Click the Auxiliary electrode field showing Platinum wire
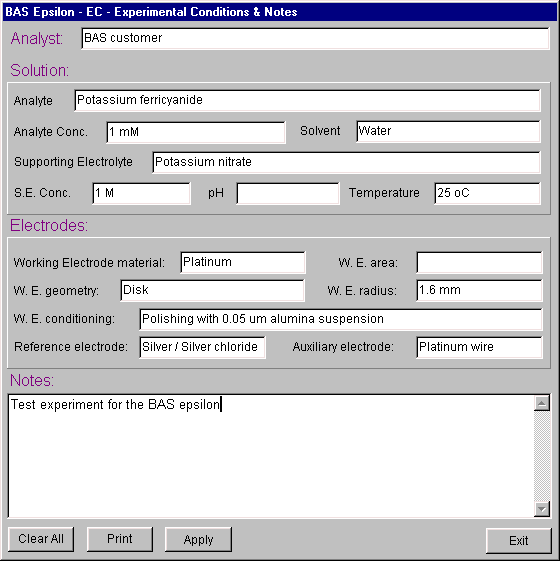Viewport: 560px width, 561px height. coord(479,347)
